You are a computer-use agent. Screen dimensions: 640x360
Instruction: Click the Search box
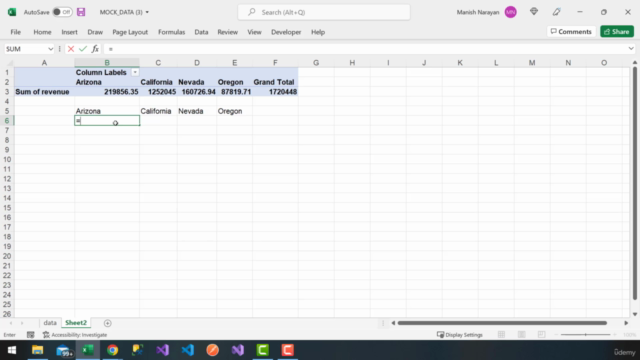coord(324,12)
